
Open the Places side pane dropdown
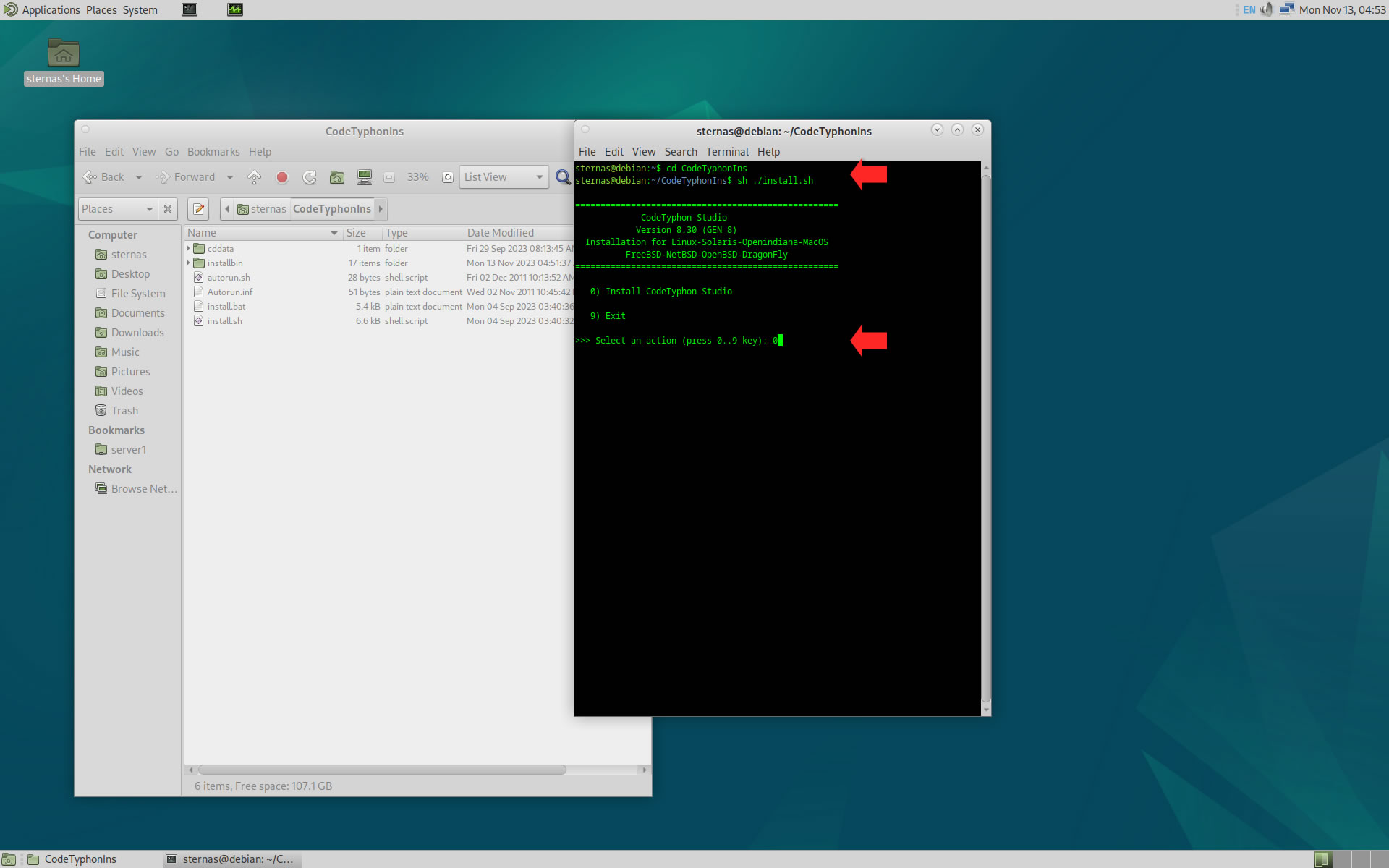click(x=117, y=209)
